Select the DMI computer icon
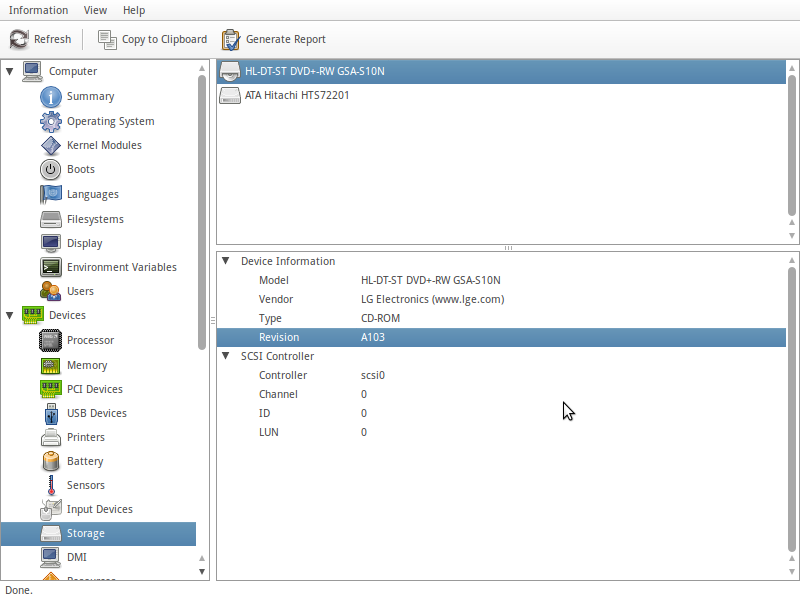 pos(51,557)
